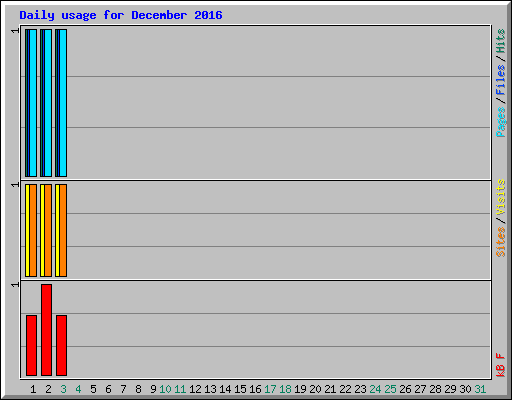Click the cyan Pages bar for day 2

(48, 103)
